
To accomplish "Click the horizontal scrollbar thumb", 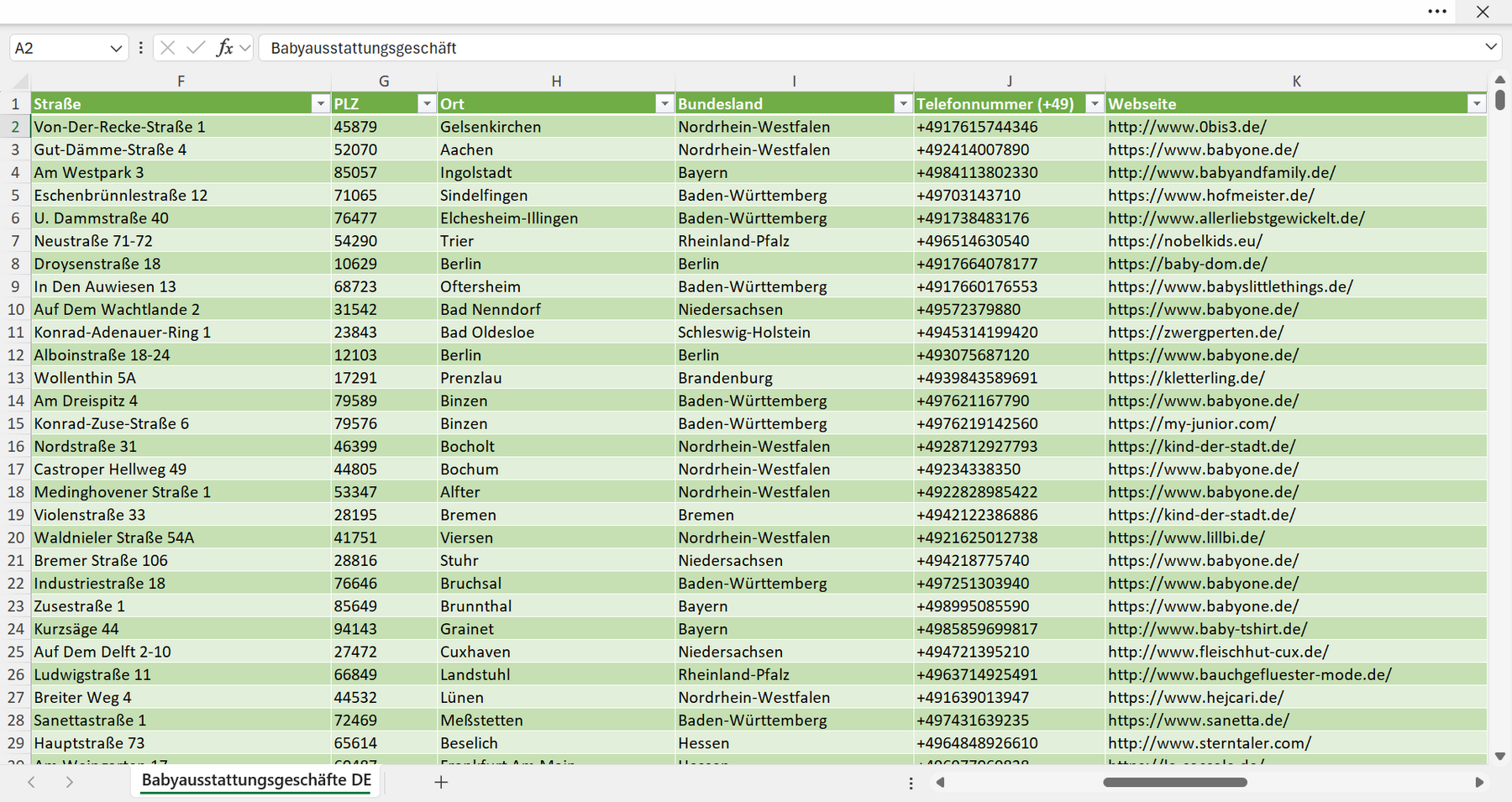I will tap(1174, 782).
